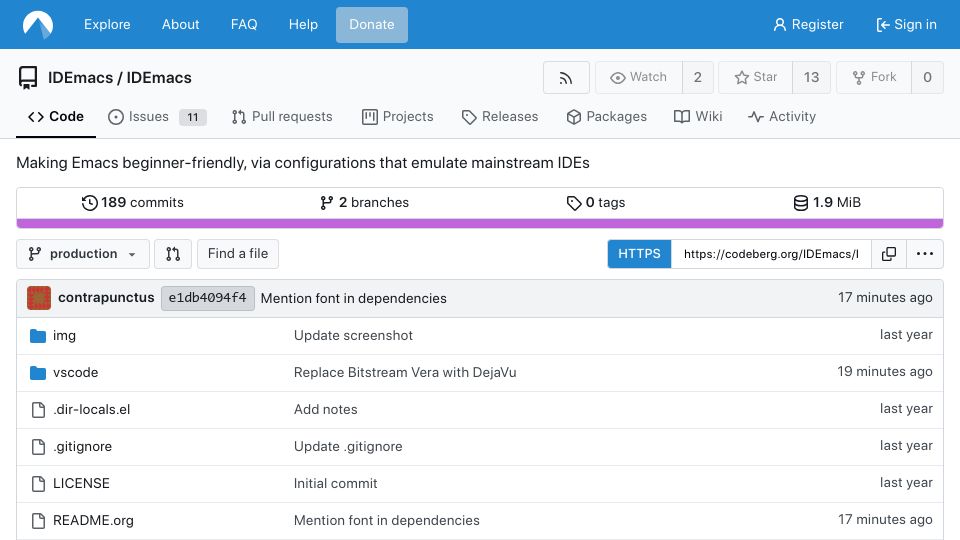View the 0 forks count
The width and height of the screenshot is (960, 540).
point(927,78)
